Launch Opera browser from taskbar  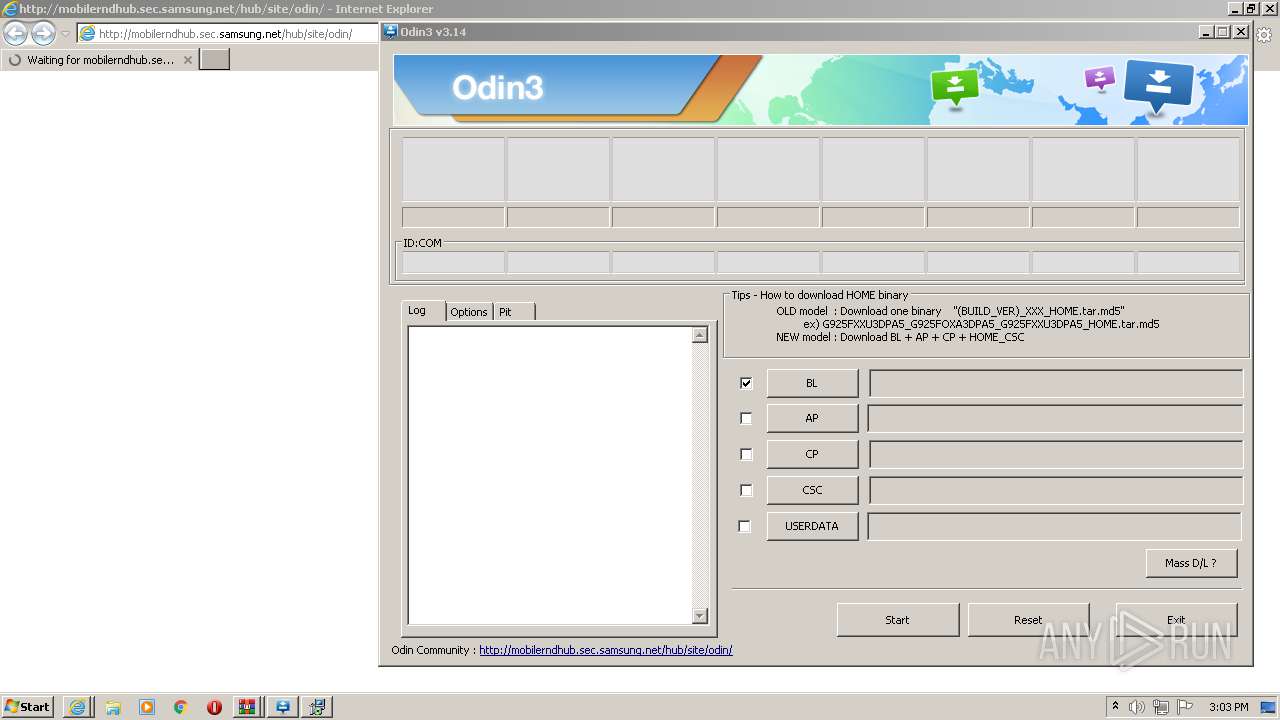click(214, 707)
